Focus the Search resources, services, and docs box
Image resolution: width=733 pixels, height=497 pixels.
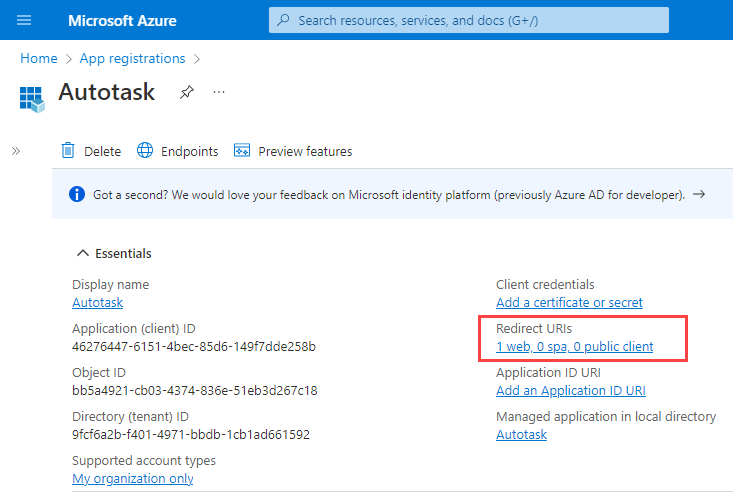click(468, 20)
